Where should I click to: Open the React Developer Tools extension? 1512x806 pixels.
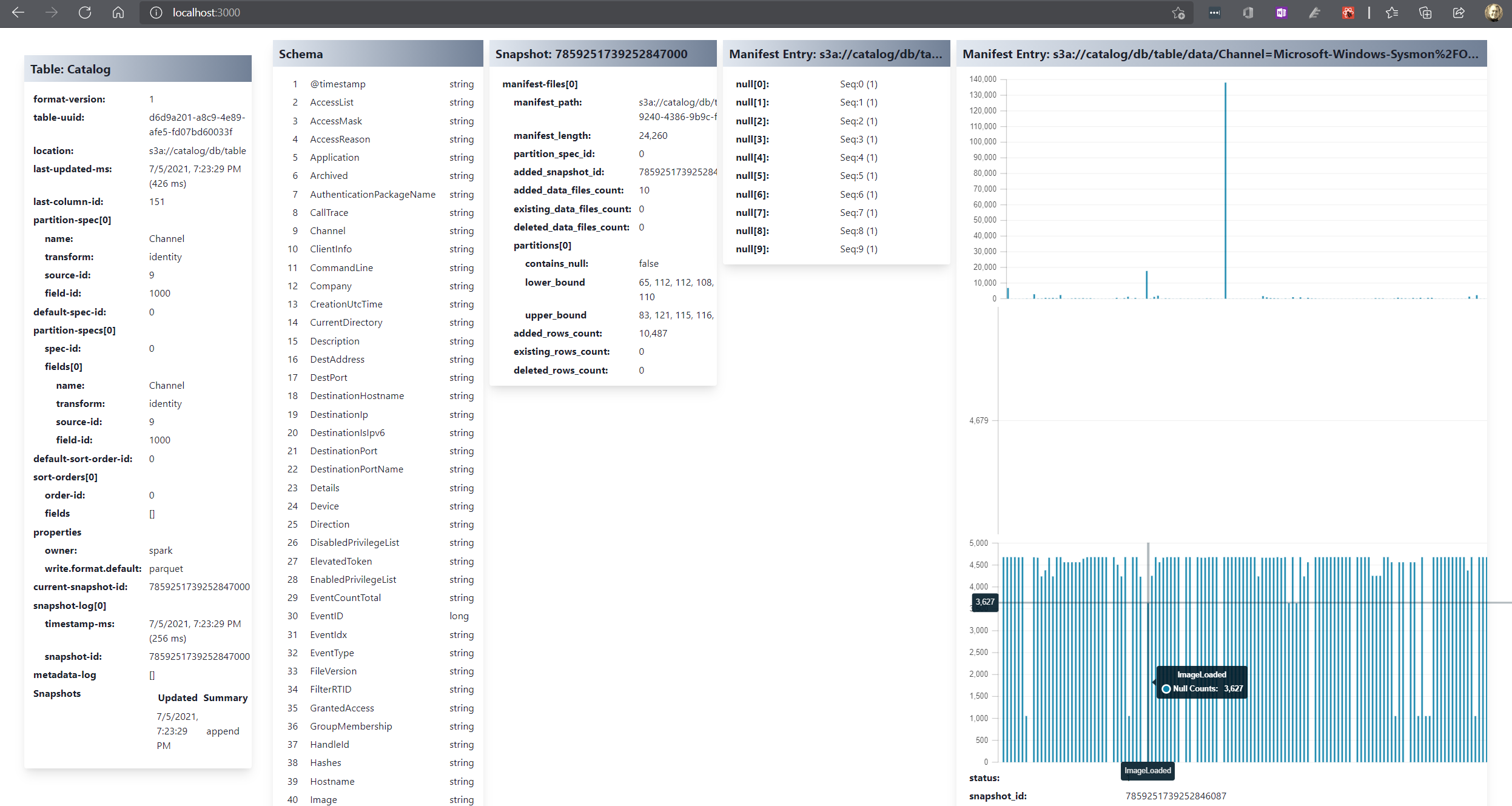coord(1348,13)
